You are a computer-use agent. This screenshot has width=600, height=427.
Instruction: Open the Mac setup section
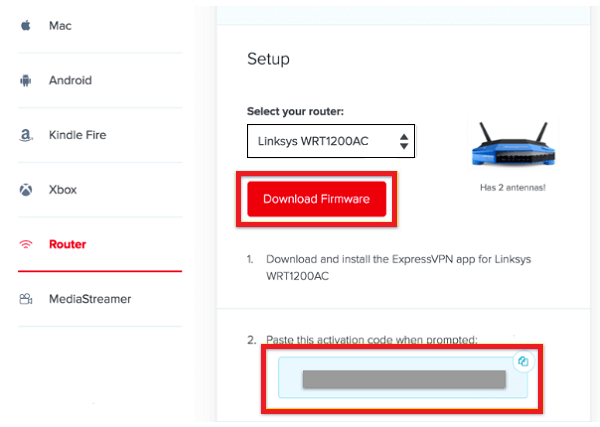(x=60, y=25)
